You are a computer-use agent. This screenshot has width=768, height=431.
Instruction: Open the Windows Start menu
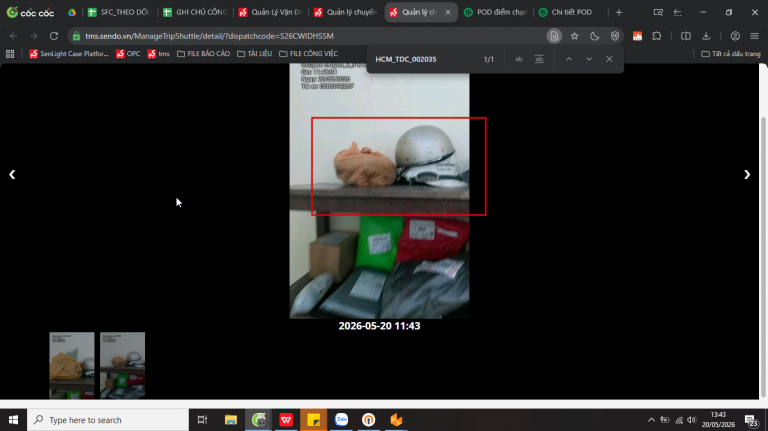[13, 420]
